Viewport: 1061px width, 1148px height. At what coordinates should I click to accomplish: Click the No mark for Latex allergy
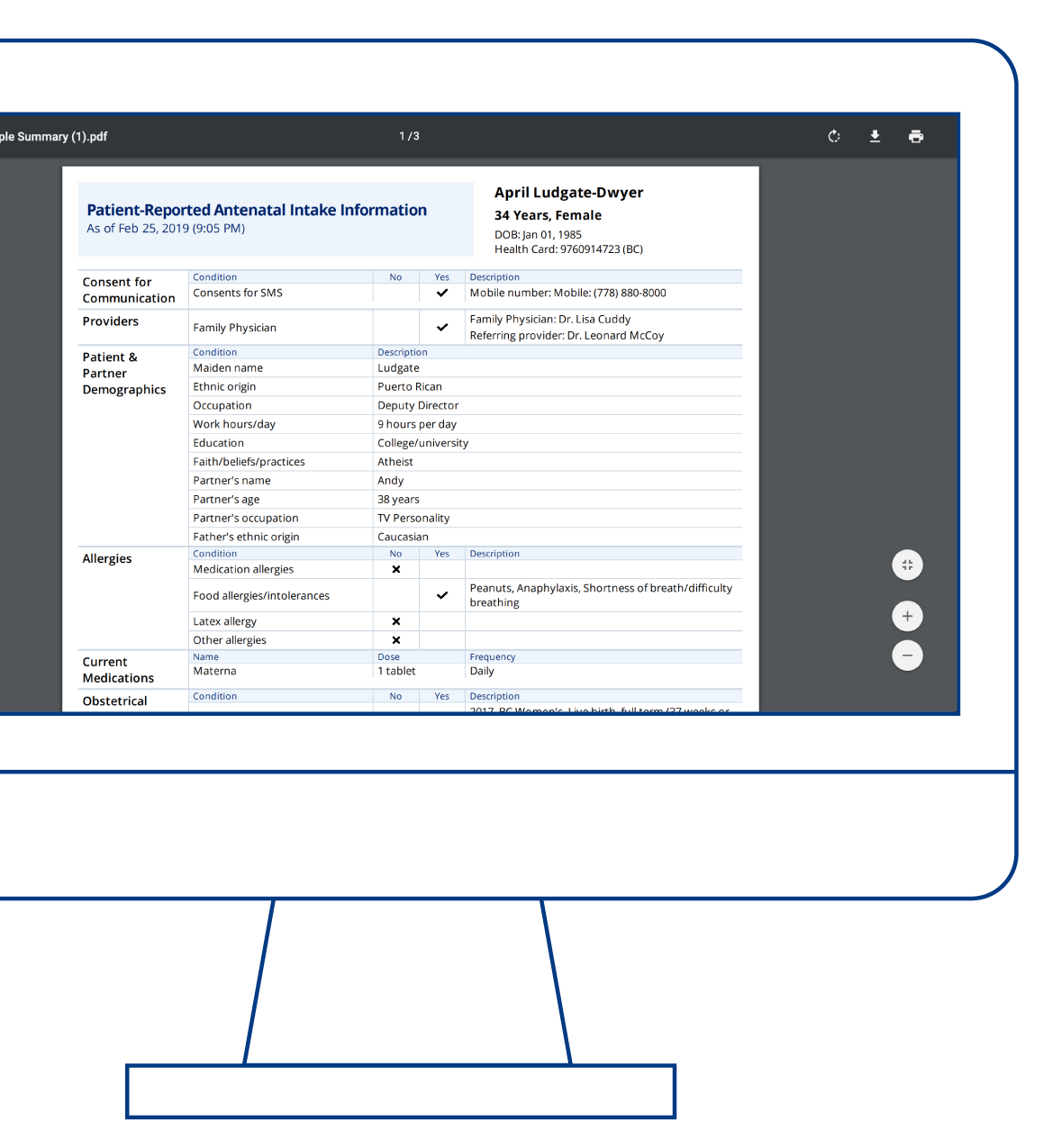[x=396, y=621]
